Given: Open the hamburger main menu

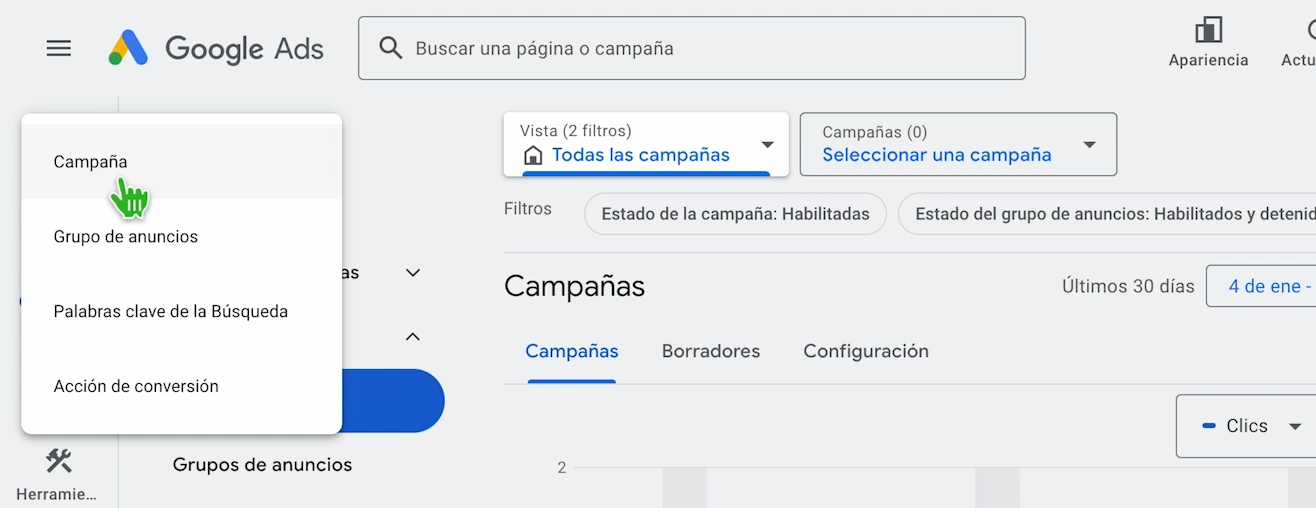Looking at the screenshot, I should (x=59, y=48).
